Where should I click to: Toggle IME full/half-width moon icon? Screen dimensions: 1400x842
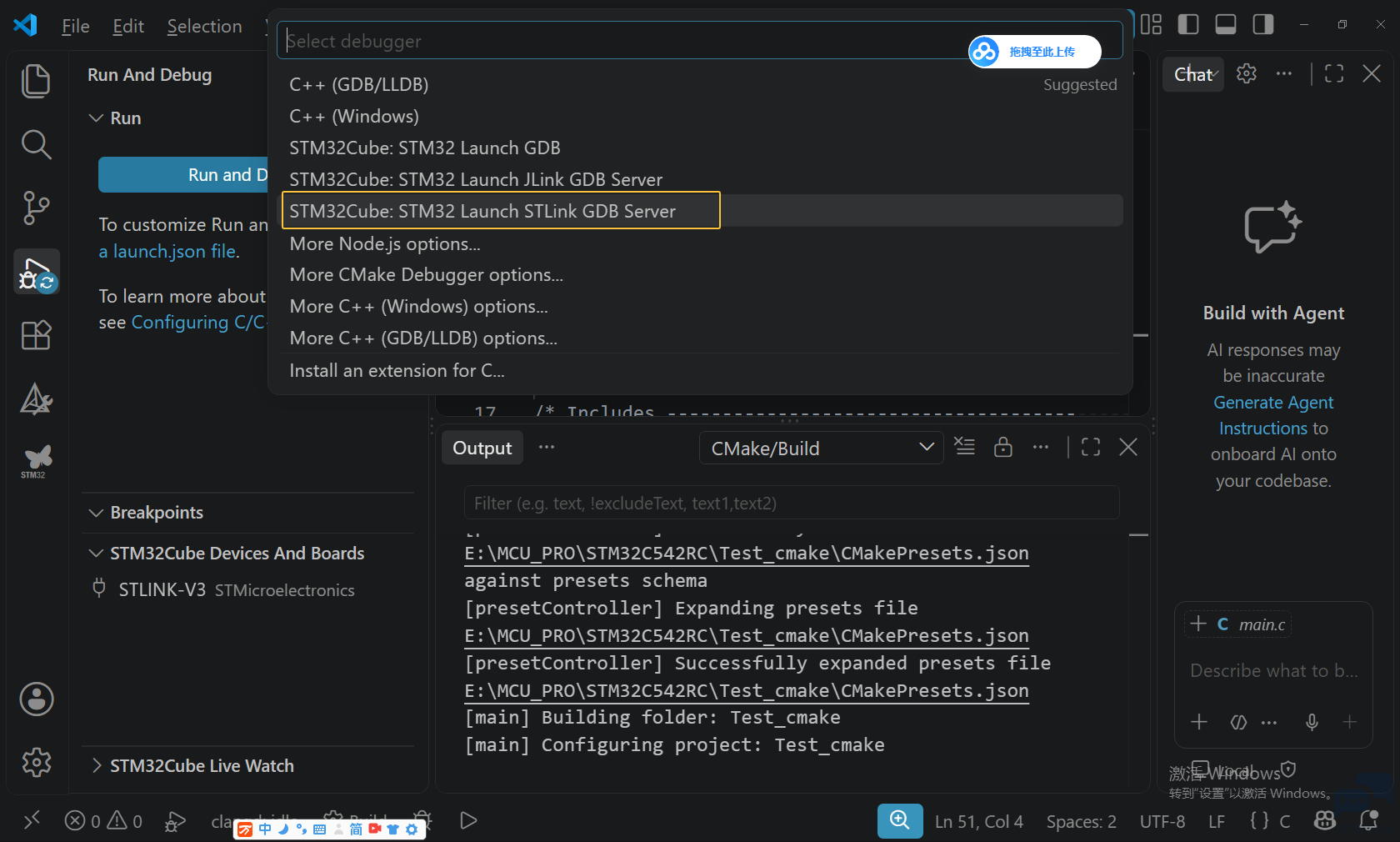283,829
